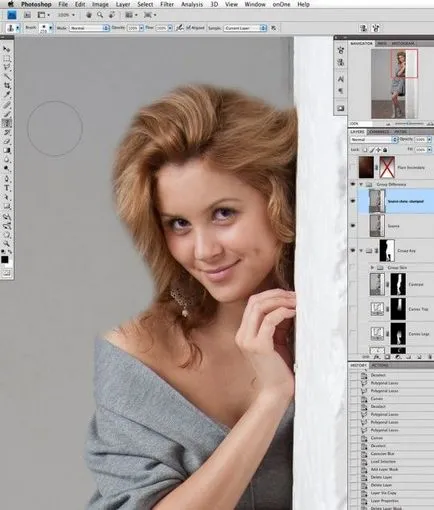
Task: Collapse the Group Difference folder
Action: point(361,184)
